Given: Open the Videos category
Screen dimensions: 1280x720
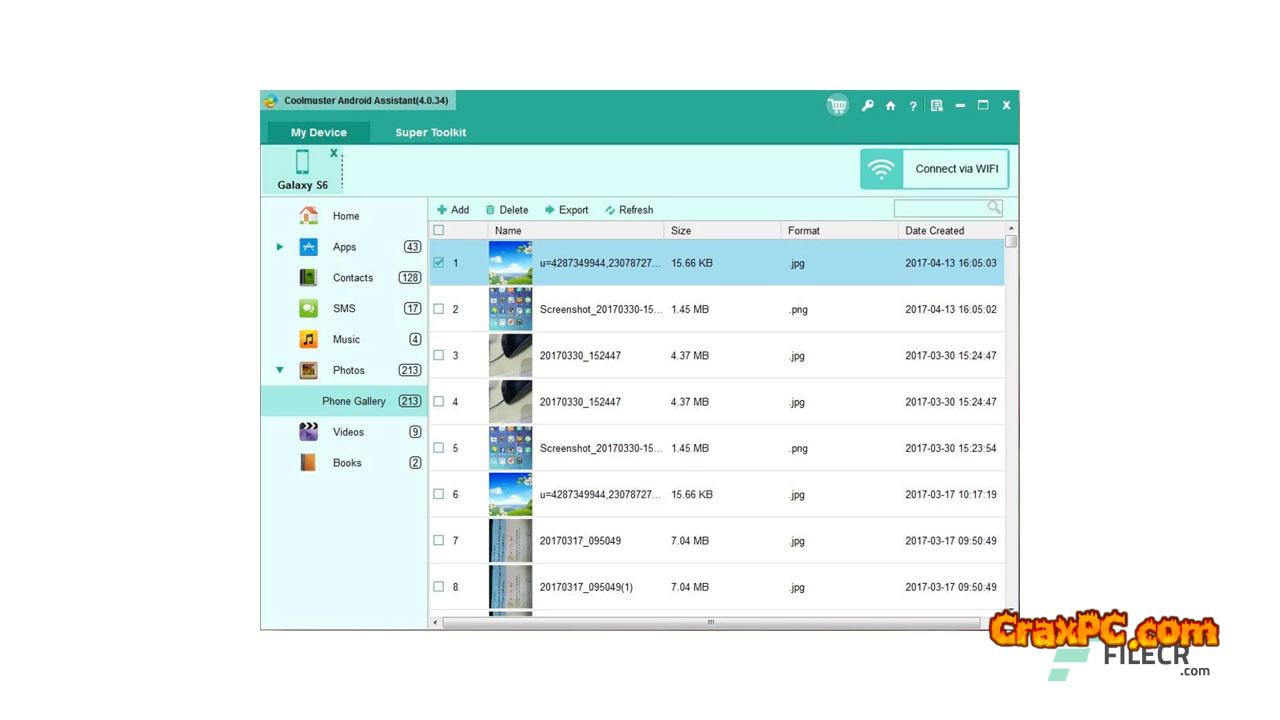Looking at the screenshot, I should 348,432.
